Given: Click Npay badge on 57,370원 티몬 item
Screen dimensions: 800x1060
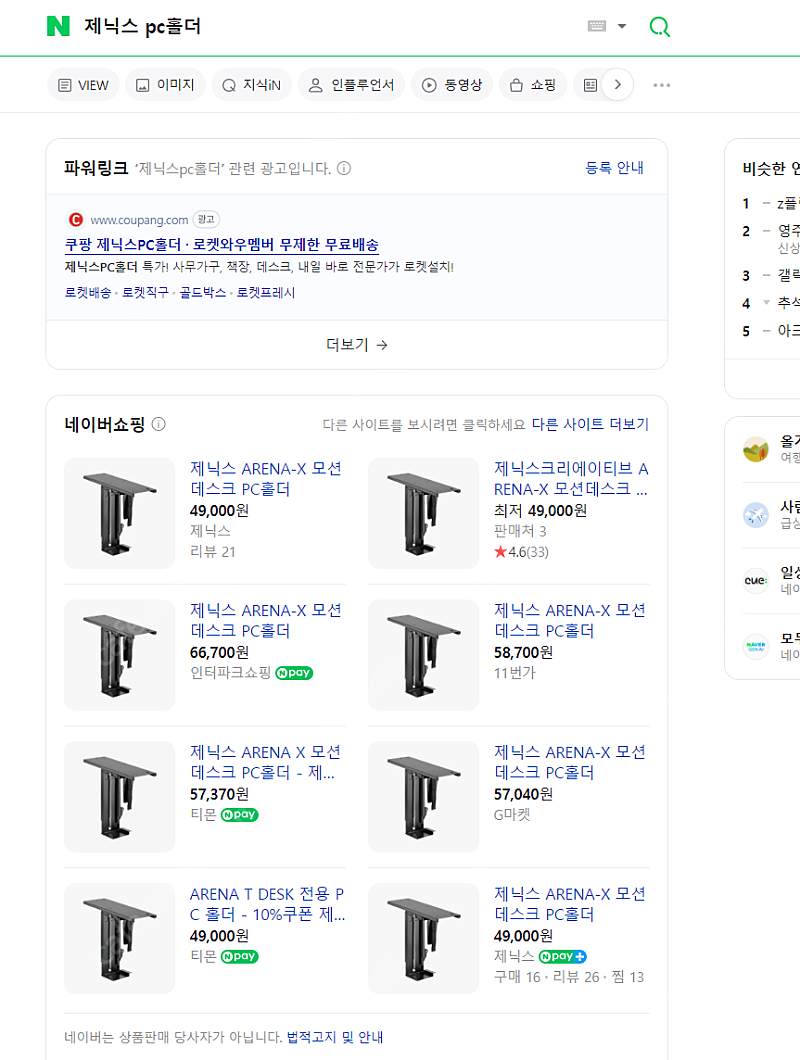Looking at the screenshot, I should pyautogui.click(x=239, y=815).
